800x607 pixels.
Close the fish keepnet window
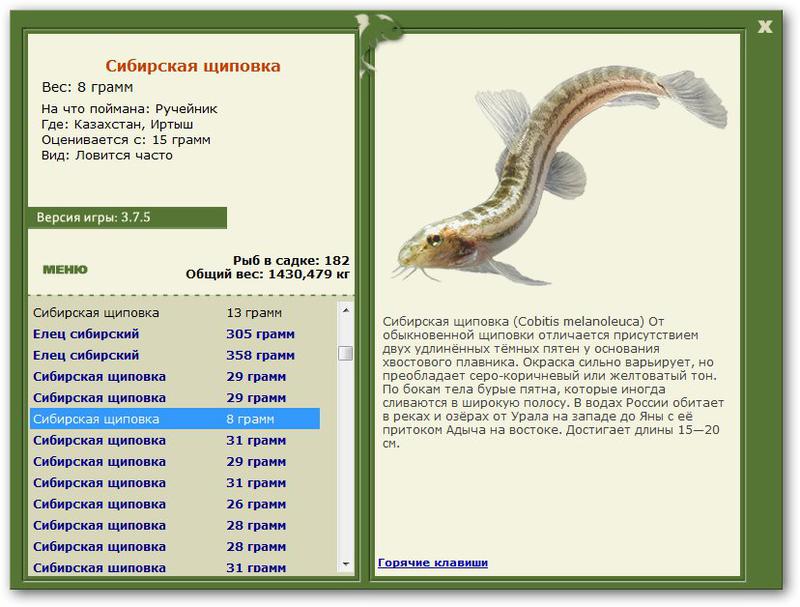click(x=764, y=27)
